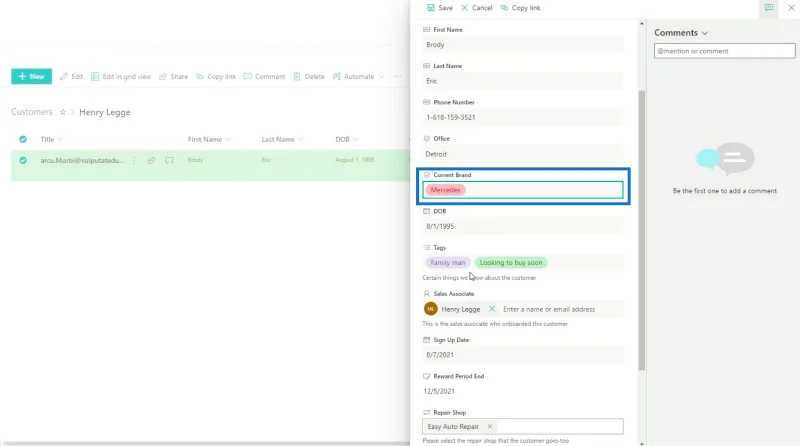Click the Enter a name or email field
The width and height of the screenshot is (800, 446).
click(x=549, y=309)
